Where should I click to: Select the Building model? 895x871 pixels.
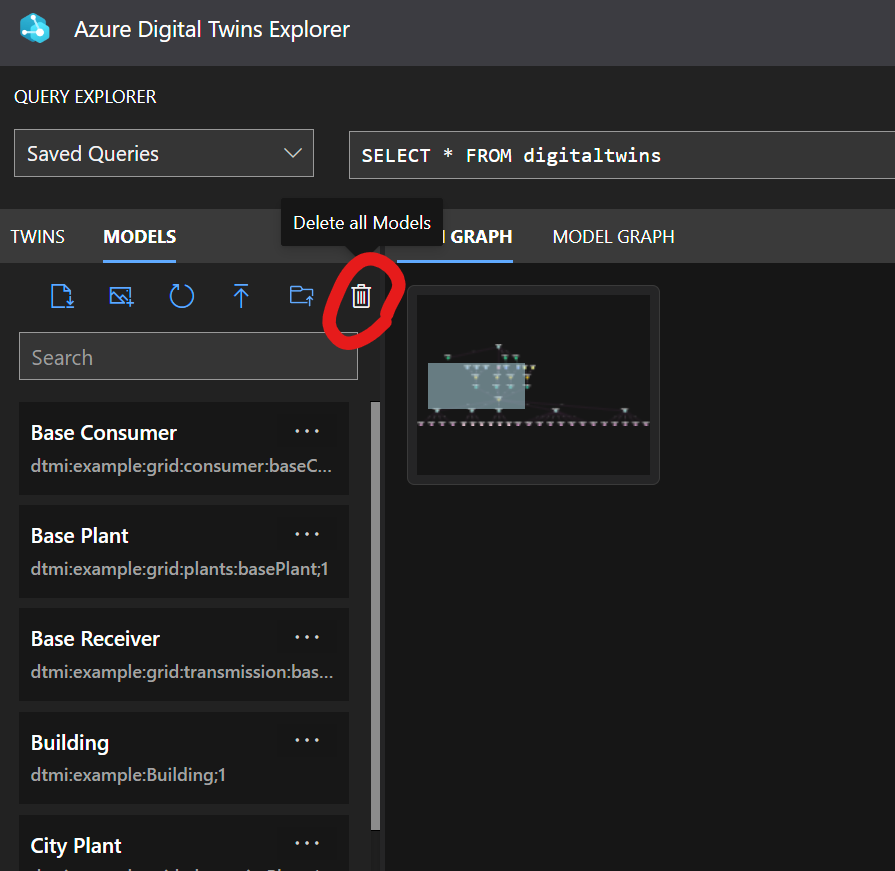184,758
